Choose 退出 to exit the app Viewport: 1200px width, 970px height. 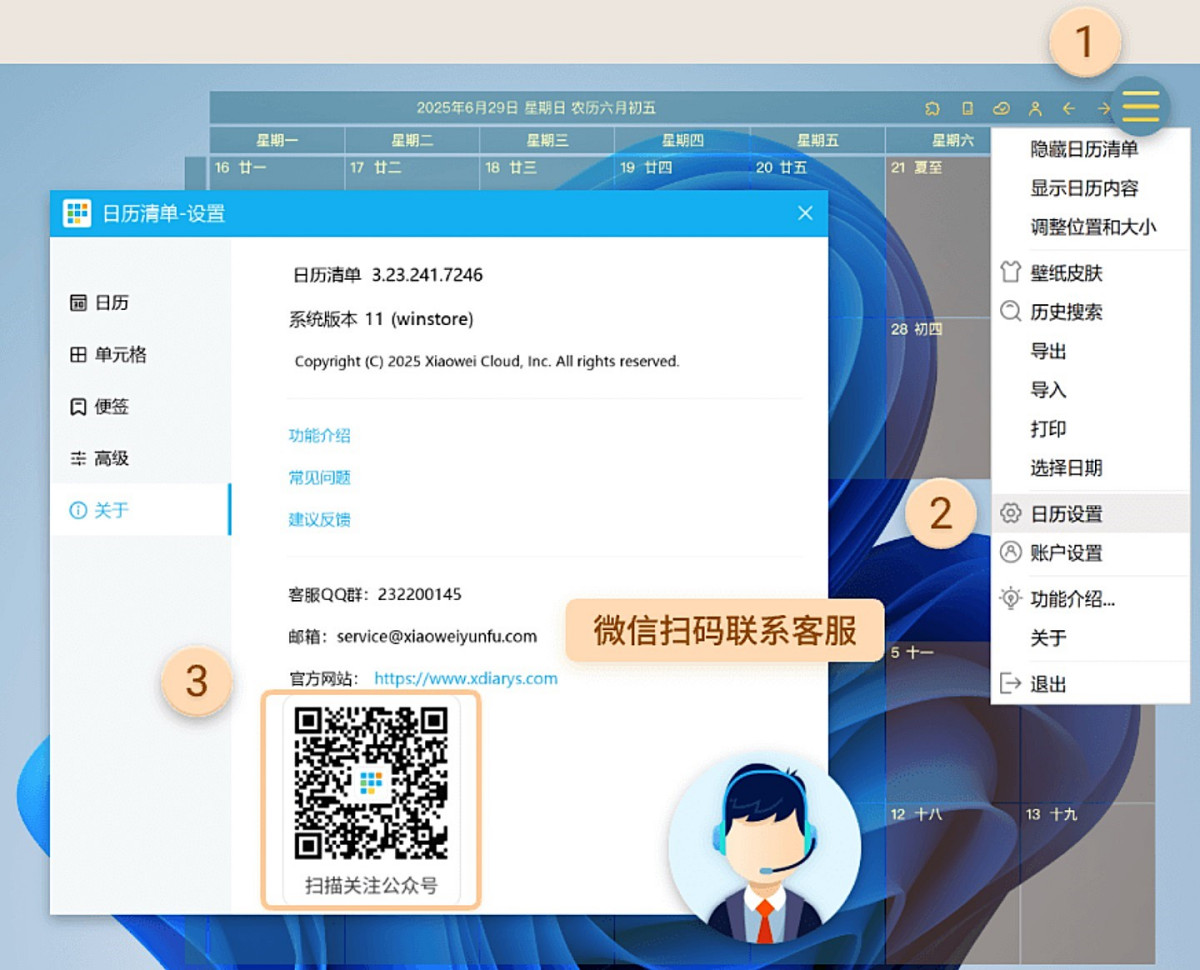[1048, 685]
